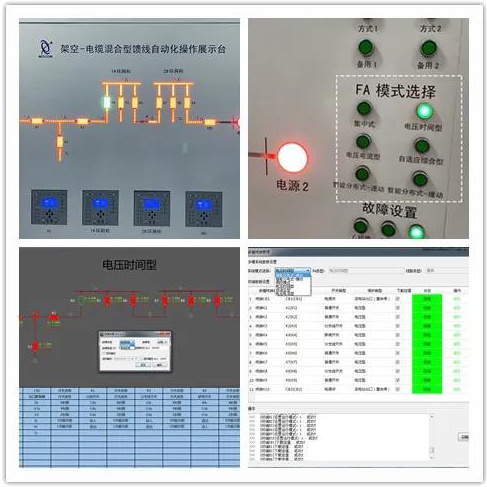The width and height of the screenshot is (487, 487).
Task: Click the left confirm button in the dialog
Action: 143,365
